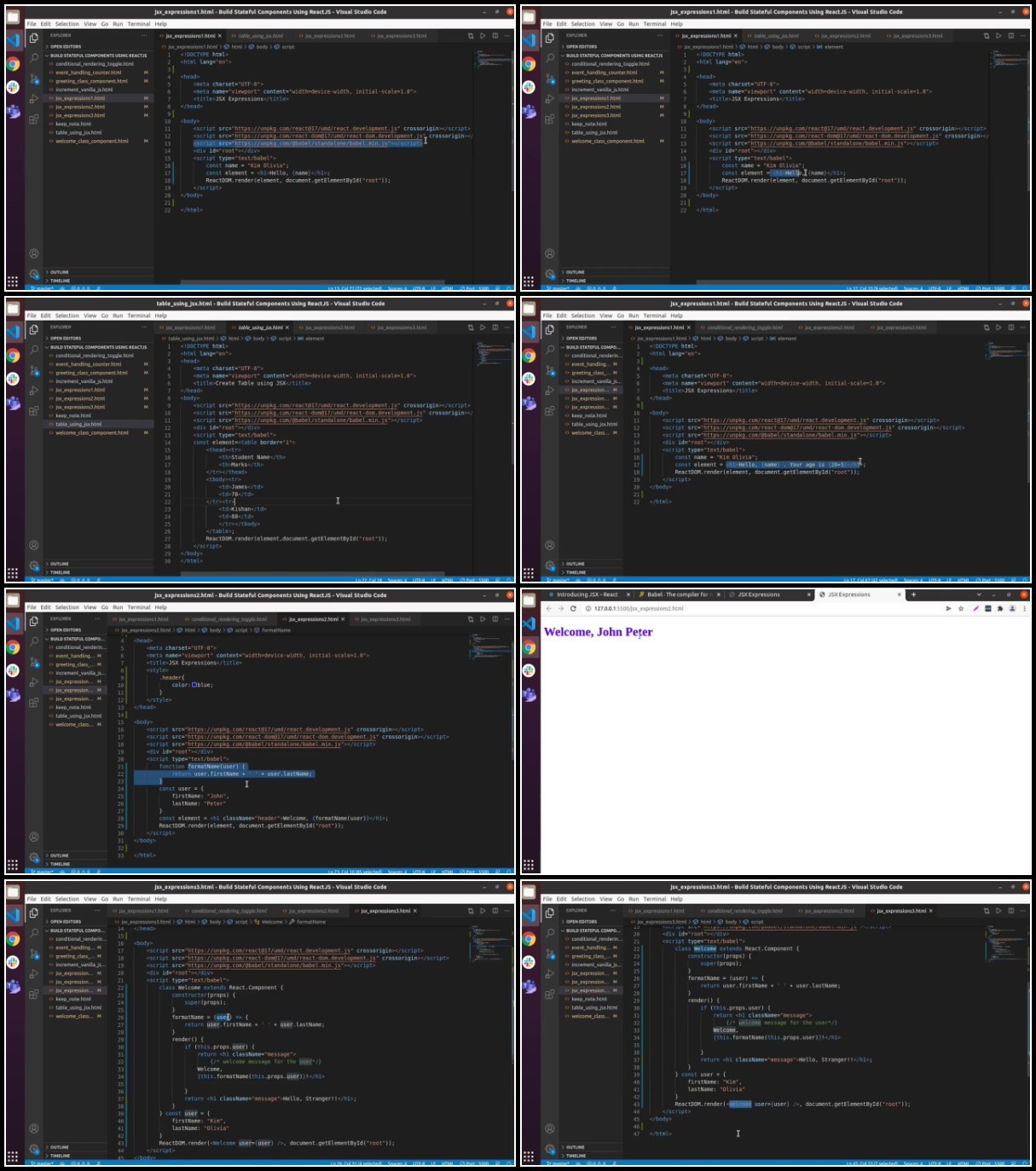
Task: Open Extensions view in table_using_jsx.html window
Action: point(34,411)
